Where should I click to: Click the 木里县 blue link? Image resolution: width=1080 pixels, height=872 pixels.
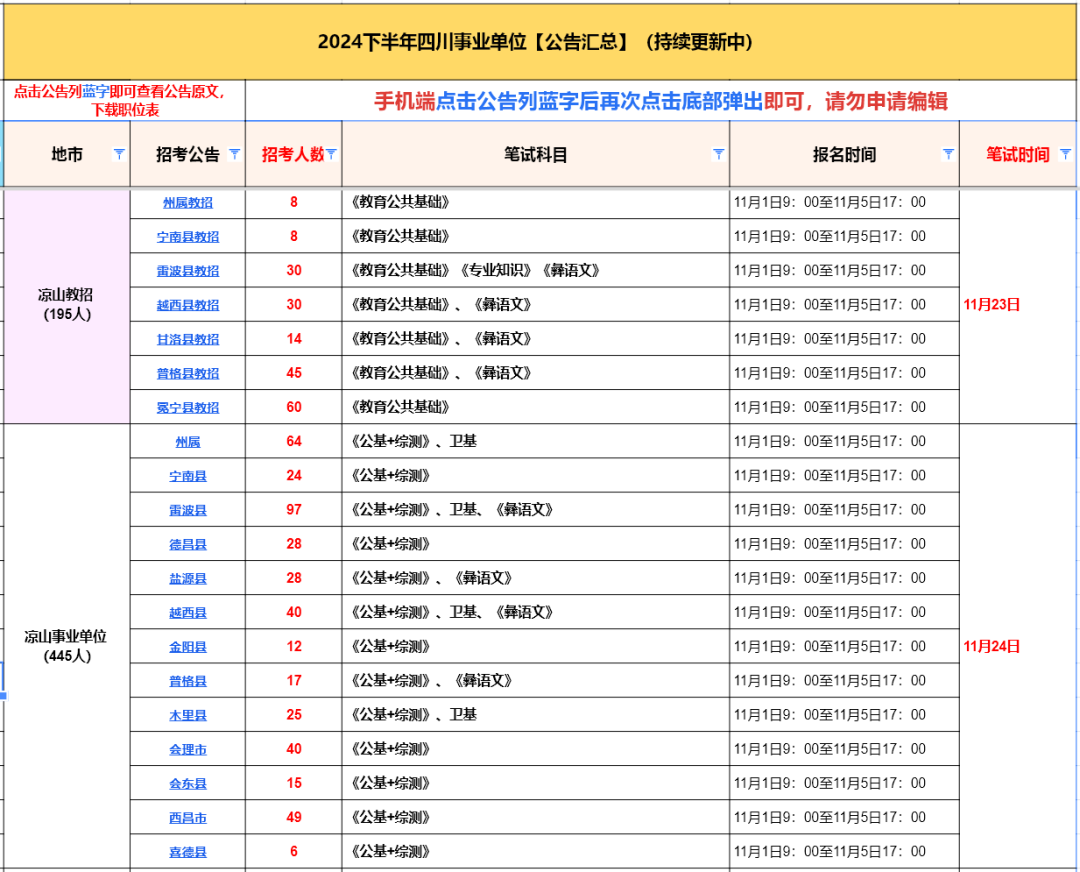tap(188, 715)
